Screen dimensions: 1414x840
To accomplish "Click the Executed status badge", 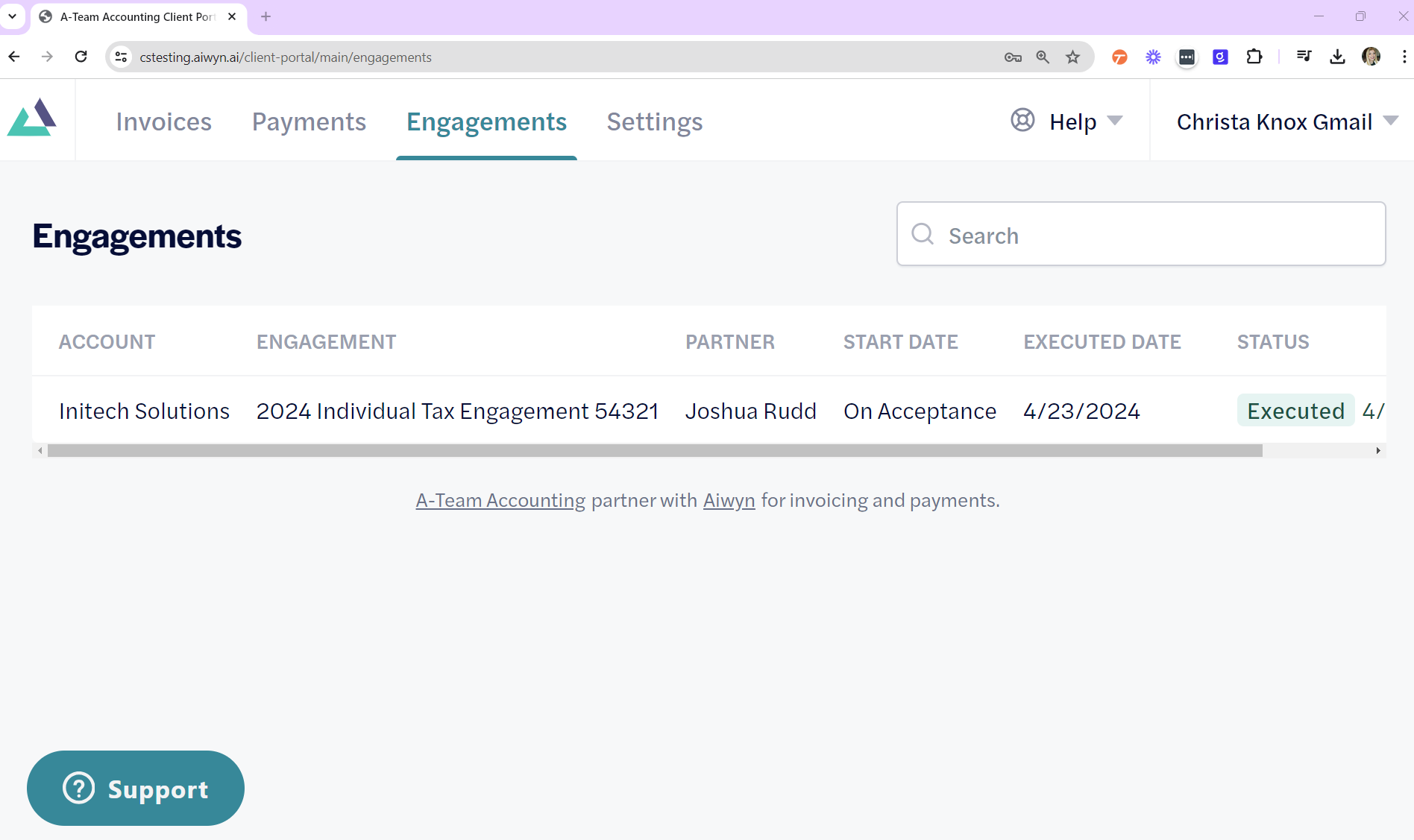I will pos(1296,410).
